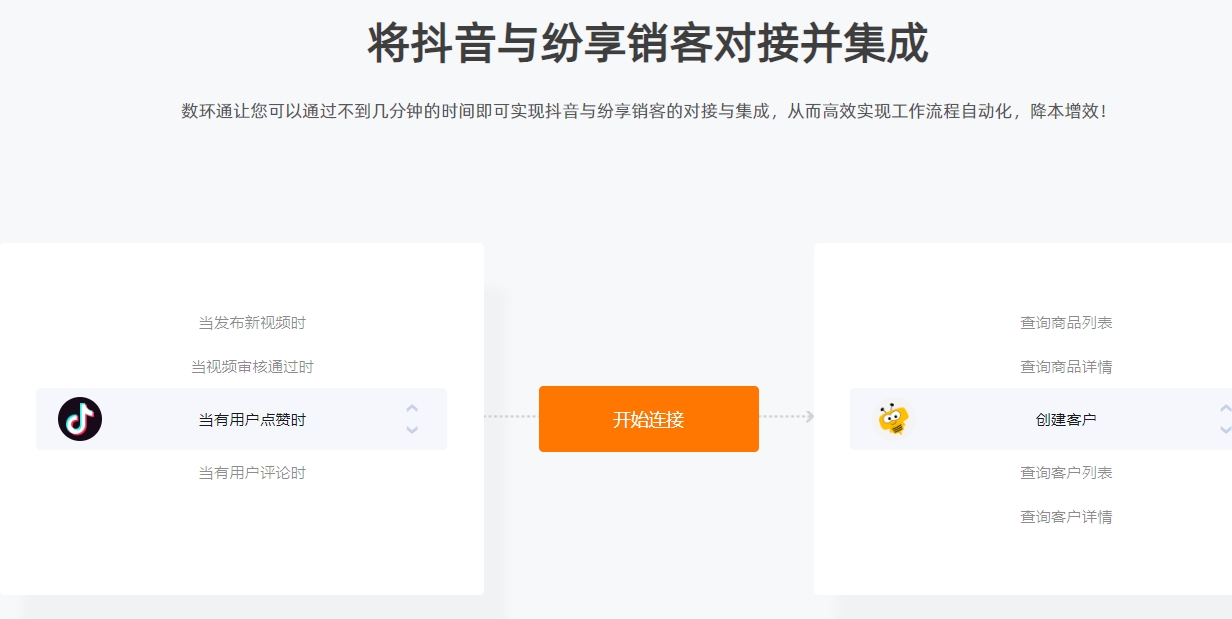Viewport: 1232px width, 619px height.
Task: Select the 查询商品列表 action
Action: [x=1066, y=323]
